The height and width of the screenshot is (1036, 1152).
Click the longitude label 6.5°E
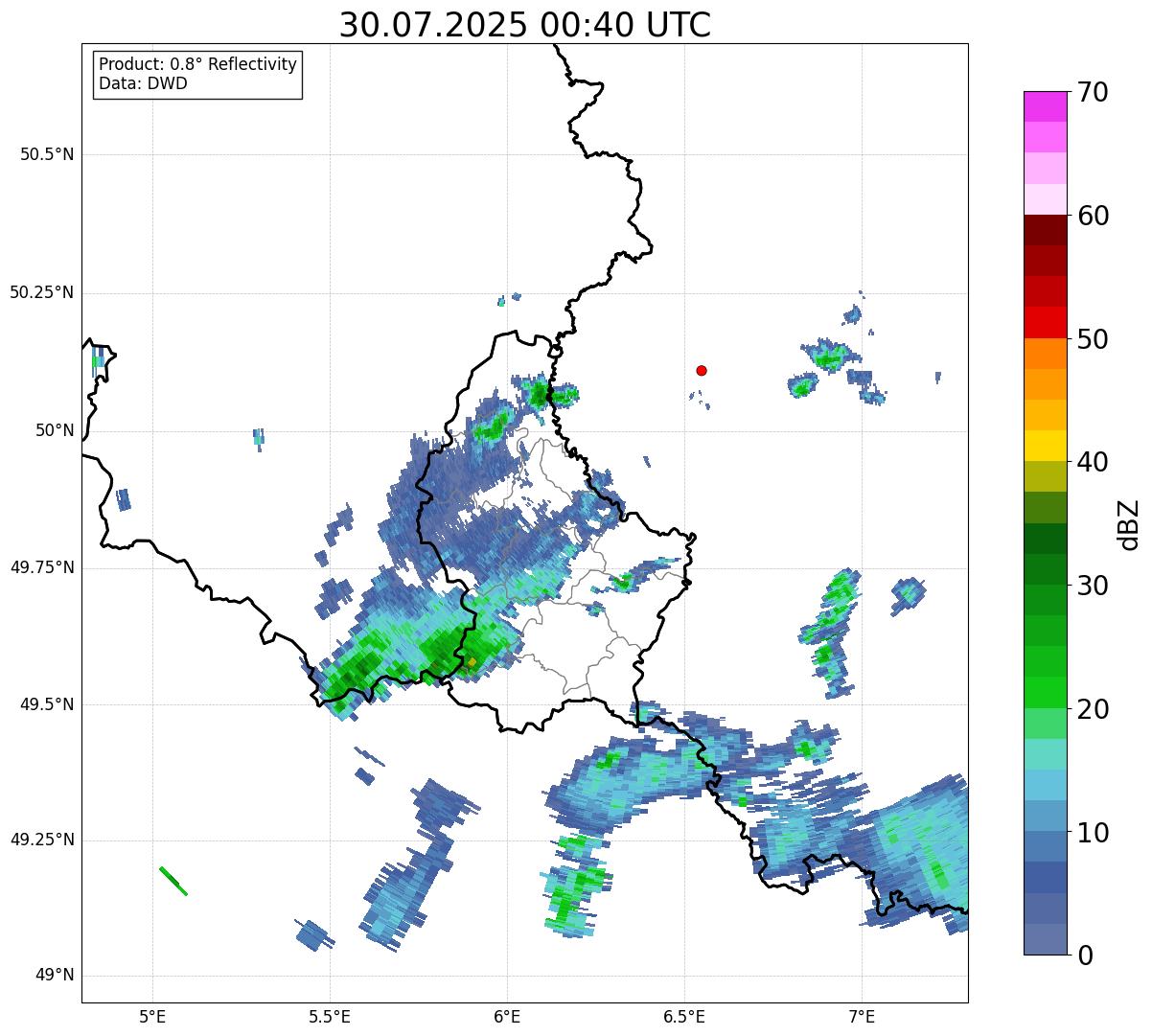[x=684, y=1016]
